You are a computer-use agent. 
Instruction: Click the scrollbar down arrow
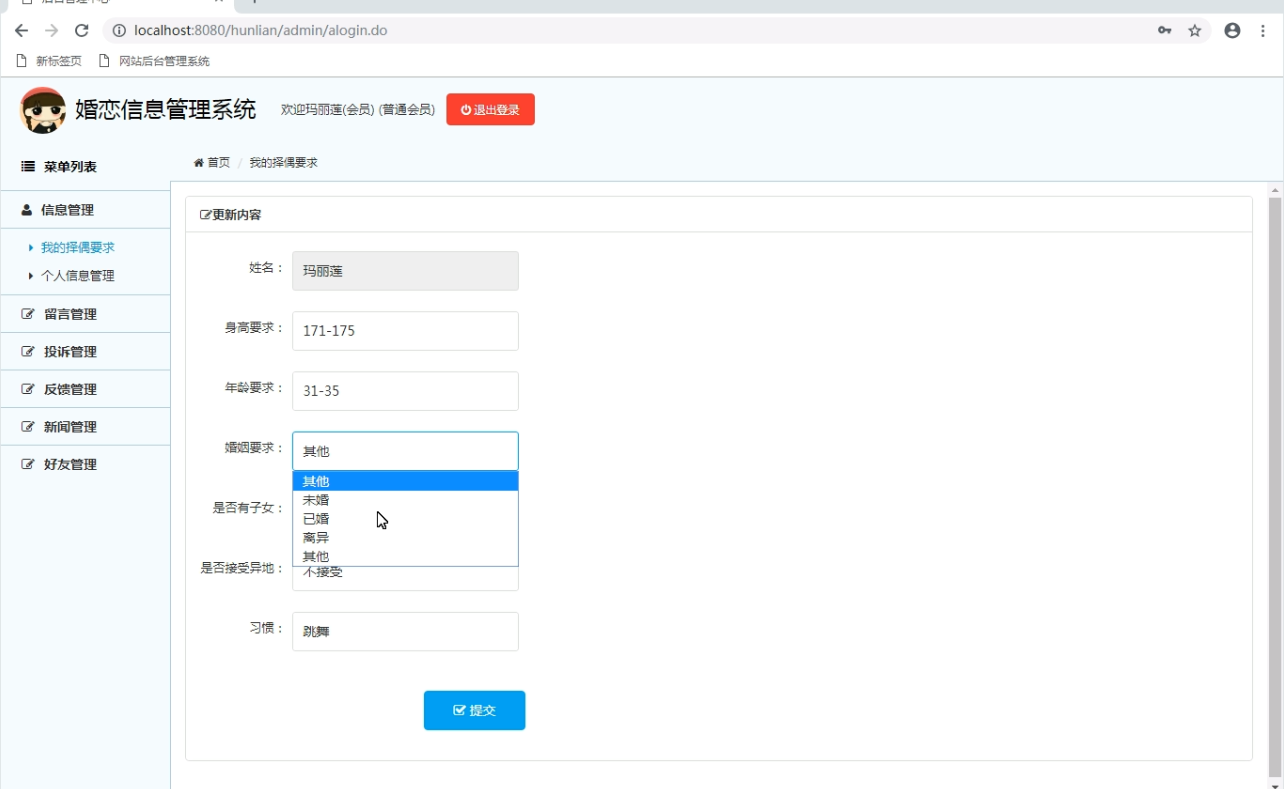pos(1275,784)
